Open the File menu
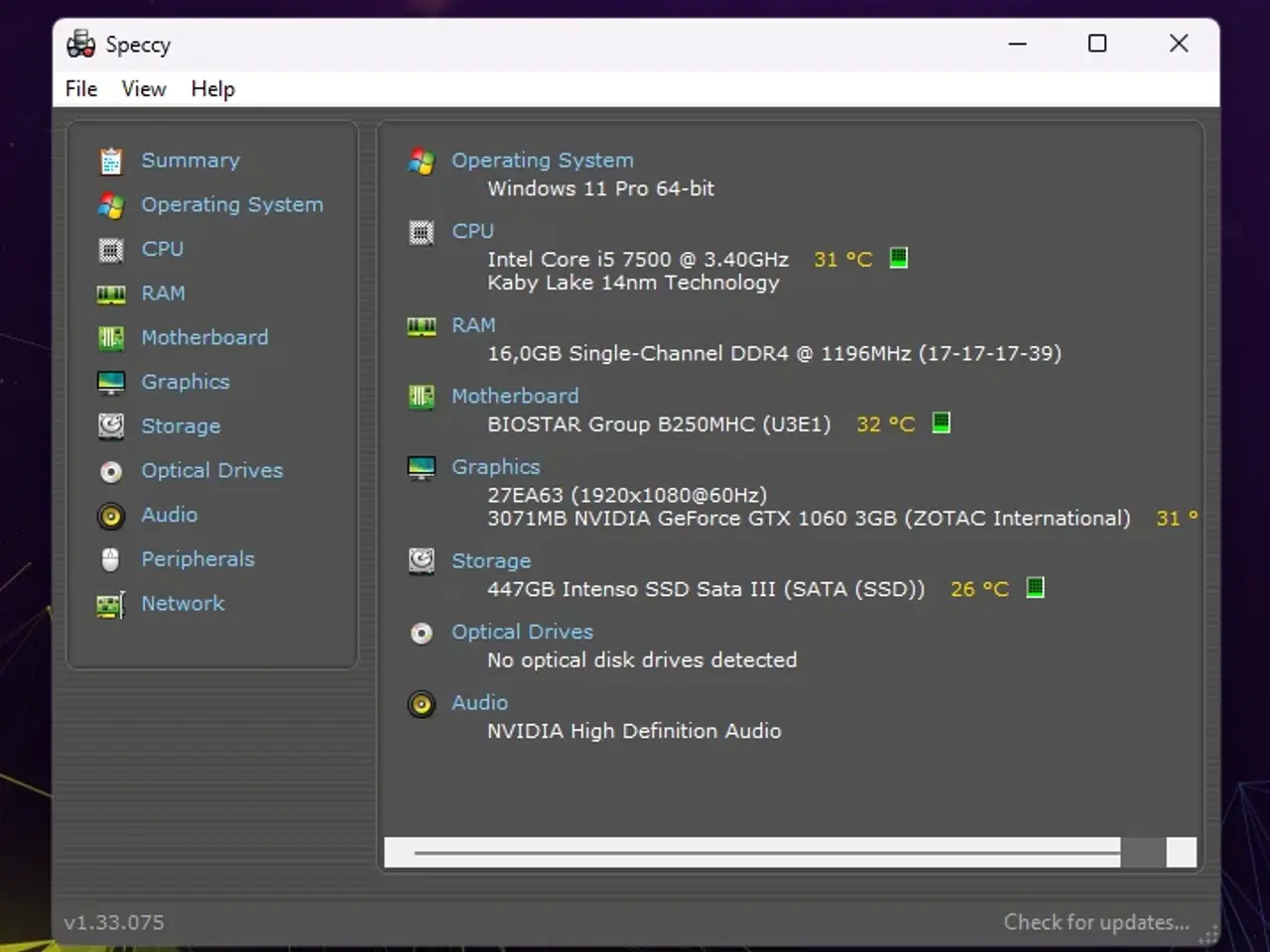1270x952 pixels. pos(81,88)
